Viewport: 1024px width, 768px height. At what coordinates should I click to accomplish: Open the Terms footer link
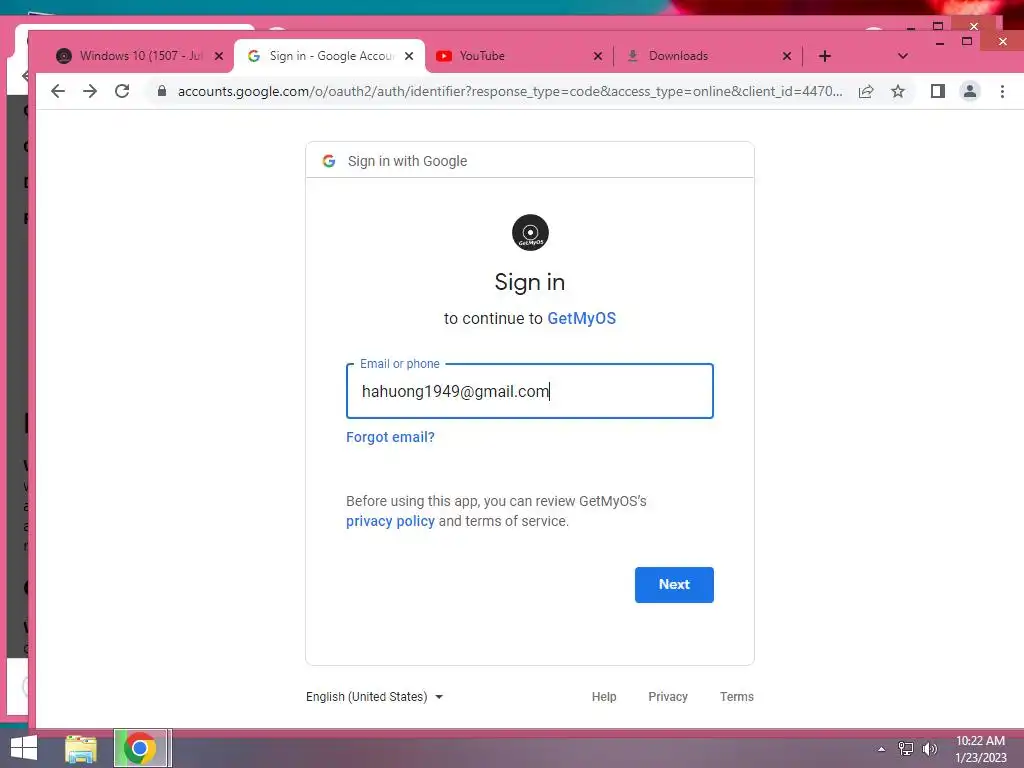[x=737, y=697]
